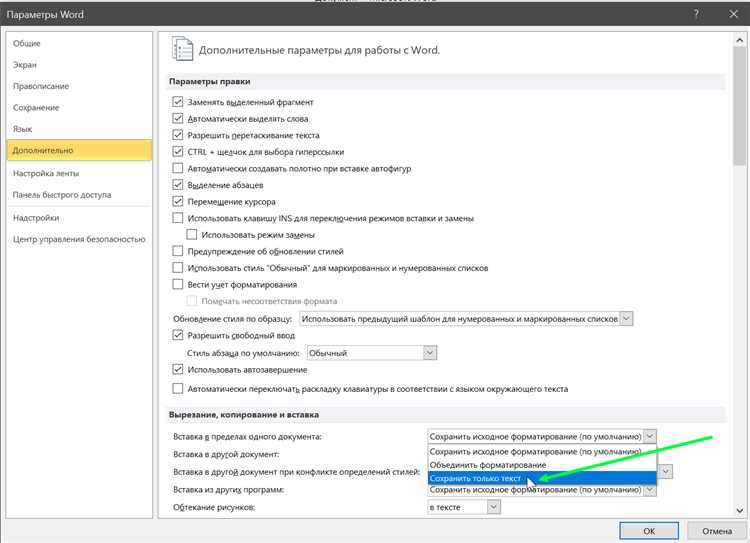Check Использовать стиль "Обычный" для списков
The height and width of the screenshot is (543, 750).
(x=177, y=268)
